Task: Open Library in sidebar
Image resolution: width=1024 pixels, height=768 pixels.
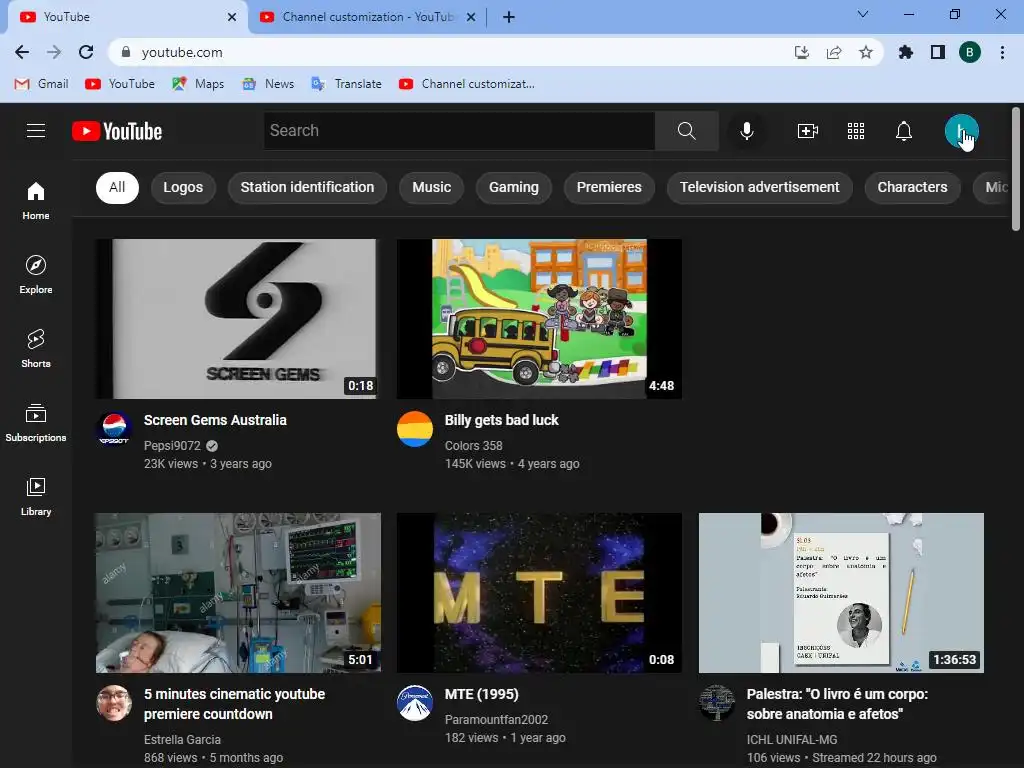Action: (36, 496)
